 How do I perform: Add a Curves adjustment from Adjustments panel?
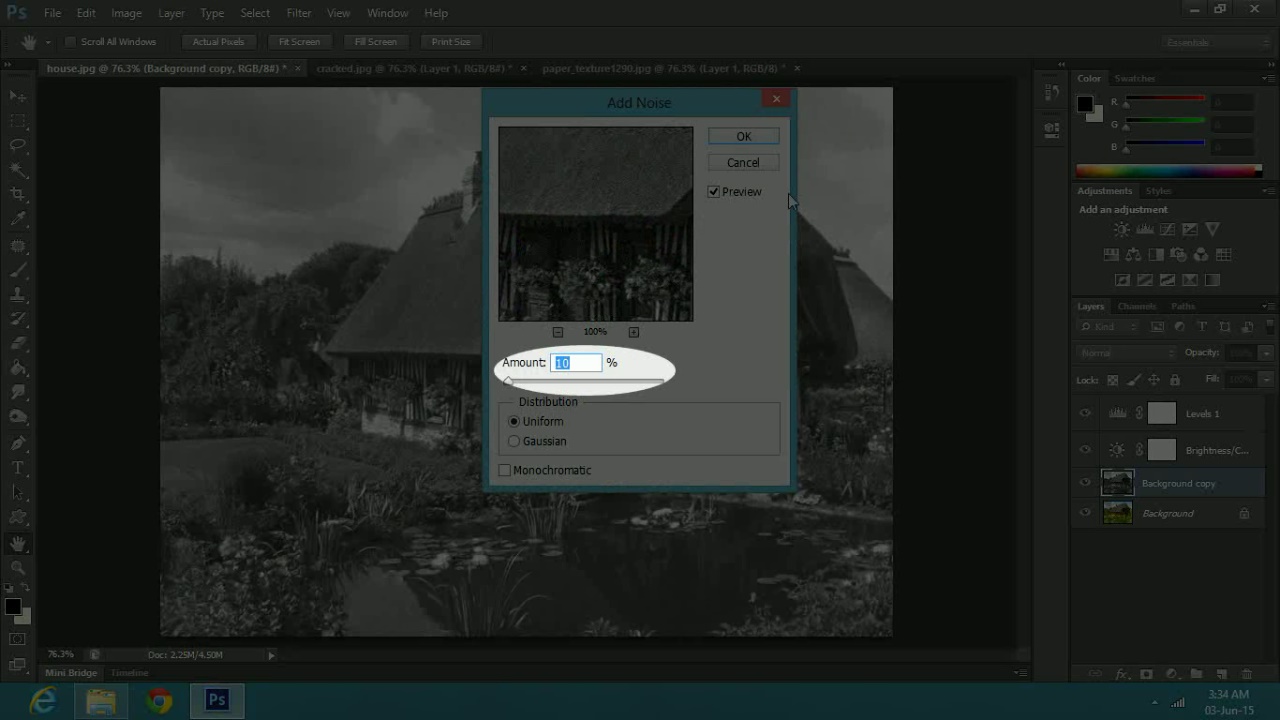pos(1167,229)
